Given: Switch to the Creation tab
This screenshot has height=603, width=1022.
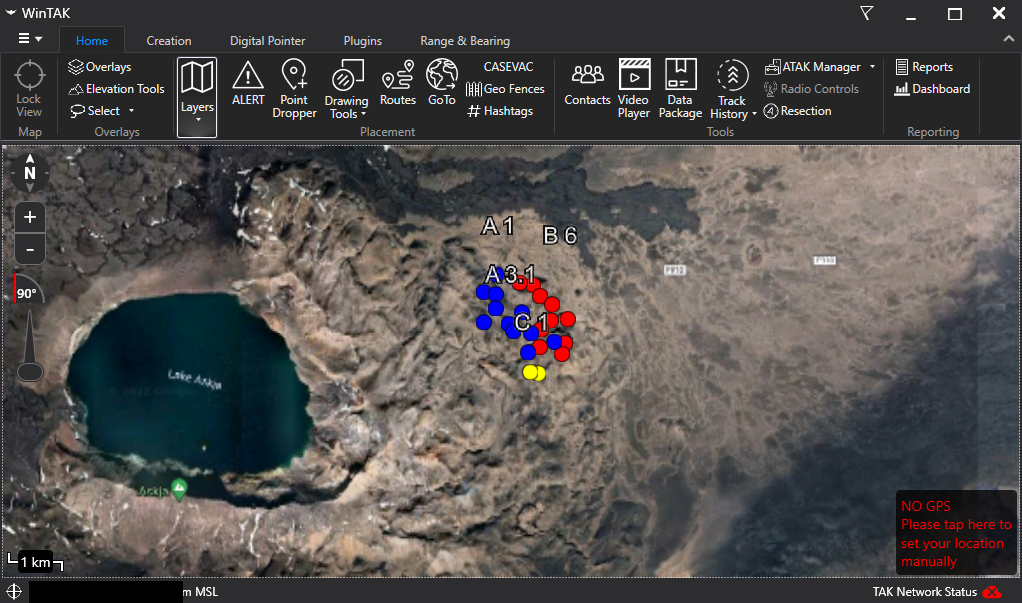Looking at the screenshot, I should click(169, 40).
